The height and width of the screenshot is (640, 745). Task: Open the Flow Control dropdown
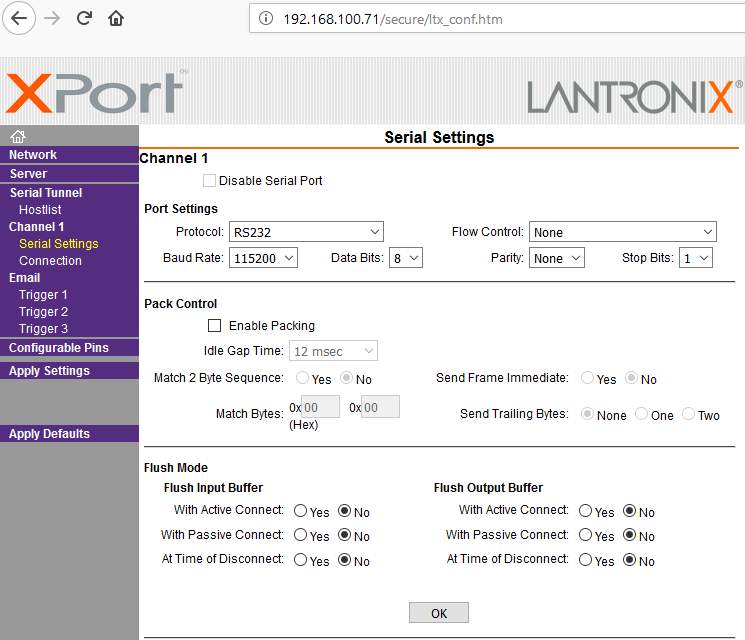coord(622,232)
